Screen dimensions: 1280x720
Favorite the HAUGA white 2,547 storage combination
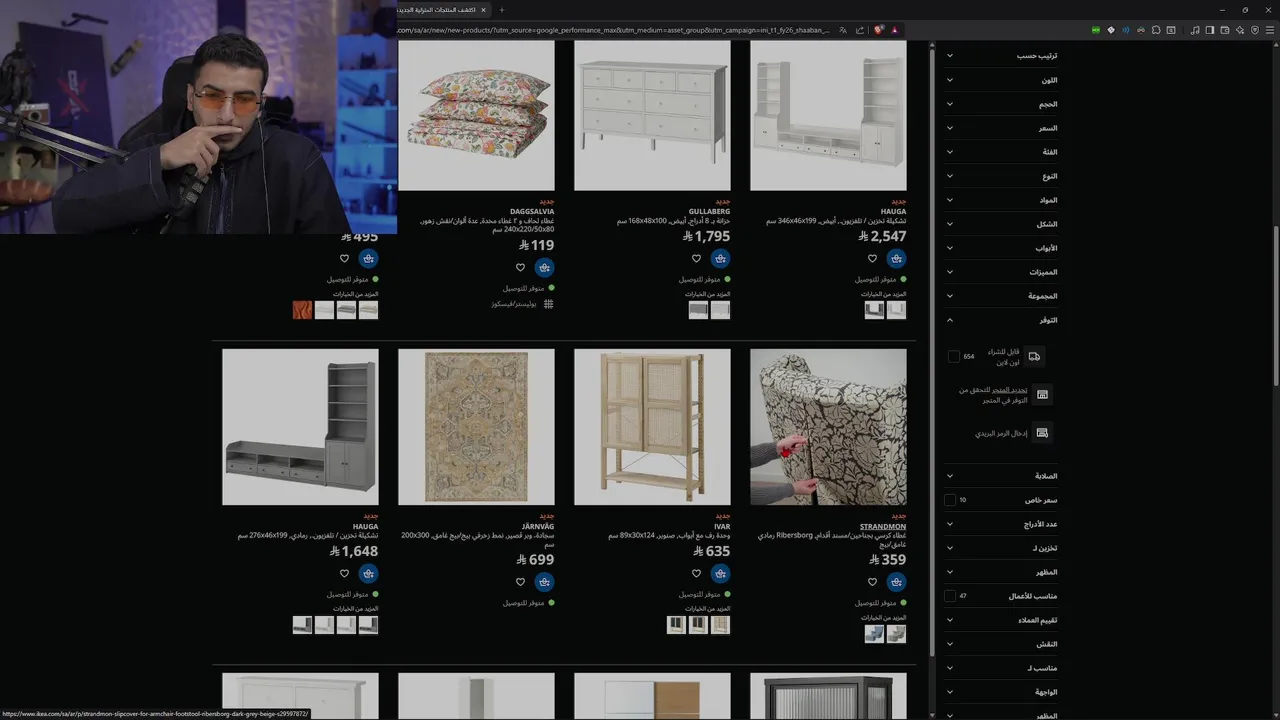[x=872, y=258]
